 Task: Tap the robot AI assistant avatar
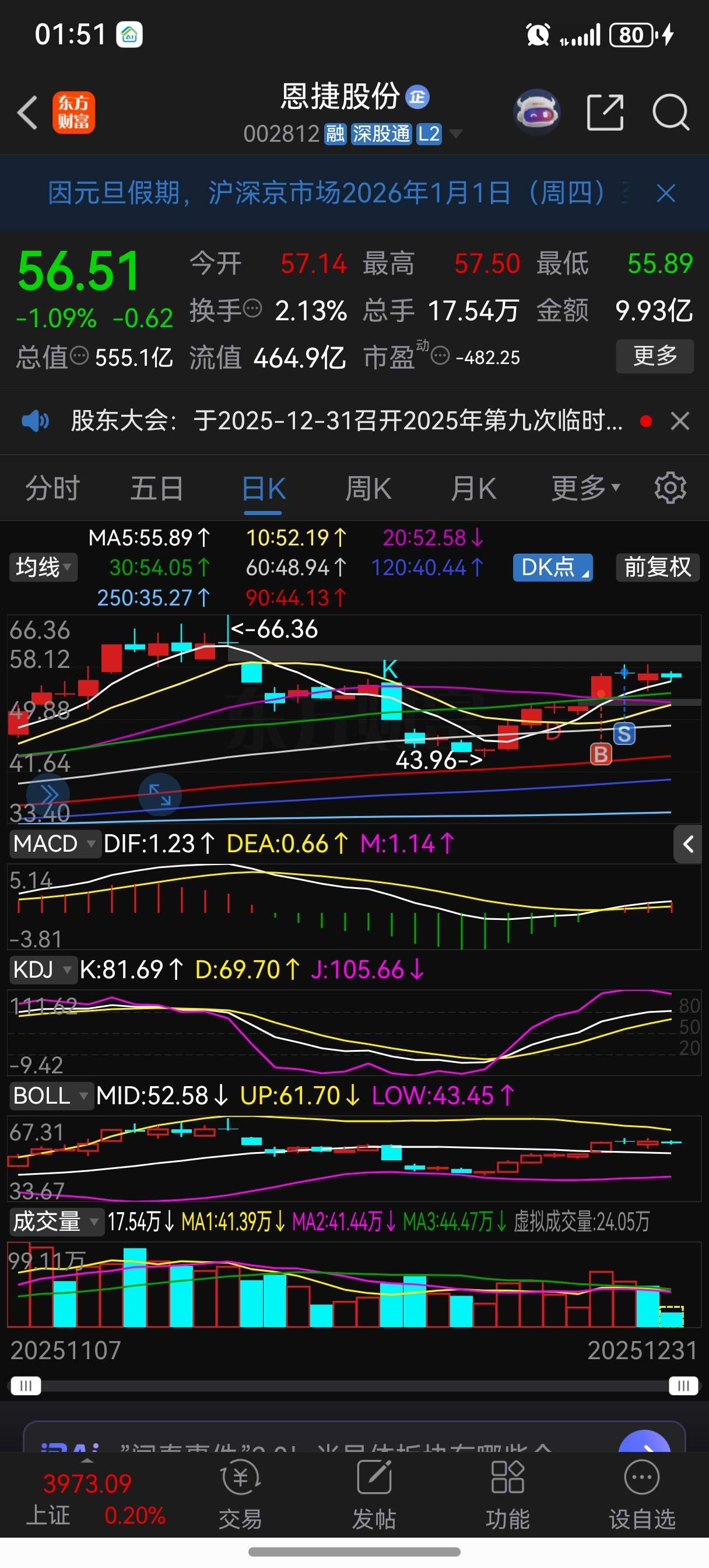tap(537, 112)
